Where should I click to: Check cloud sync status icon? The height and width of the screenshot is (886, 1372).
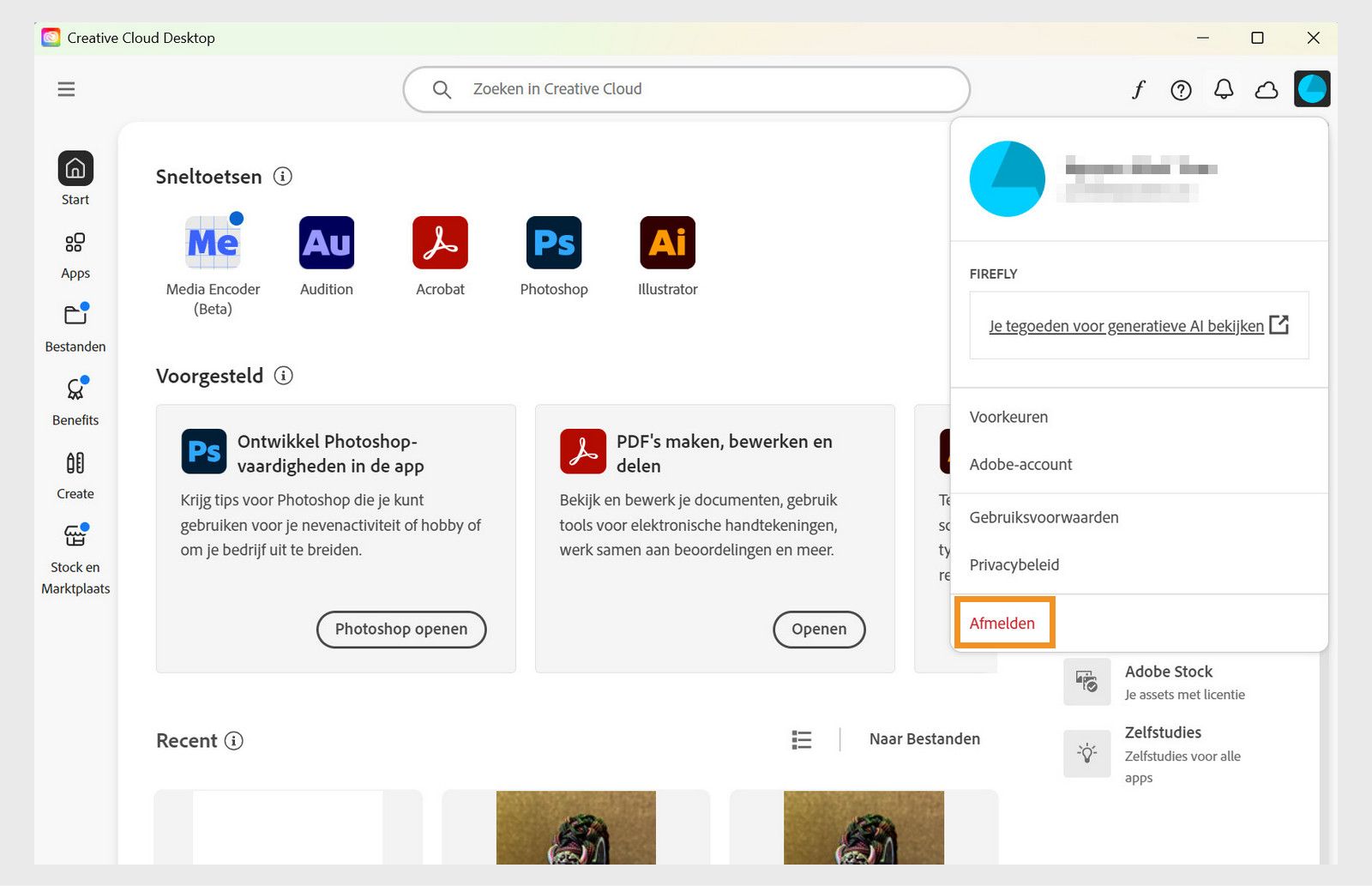(1267, 89)
